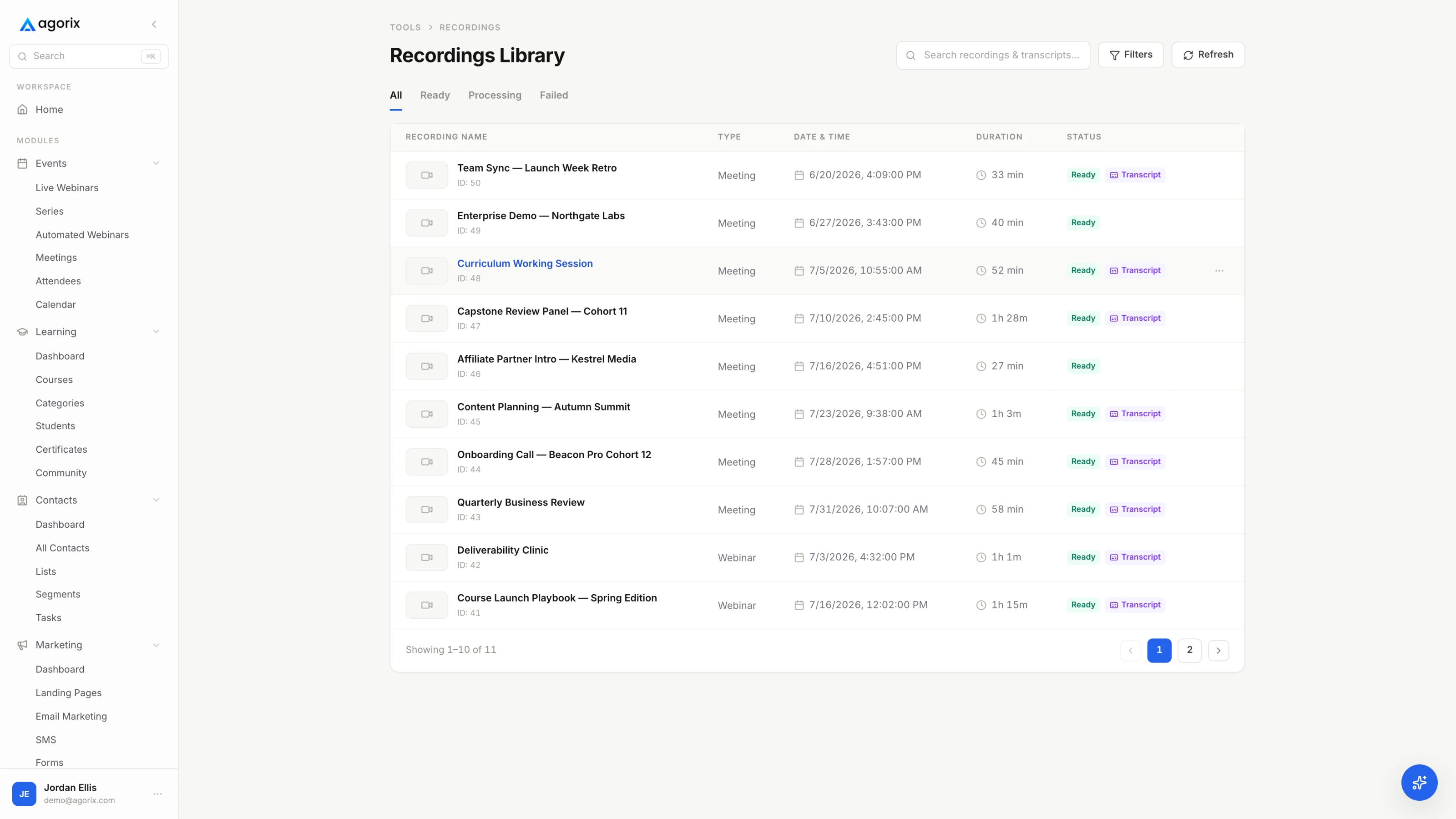Click the Ready status of Enterprise Demo row
Viewport: 1456px width, 819px height.
point(1082,222)
